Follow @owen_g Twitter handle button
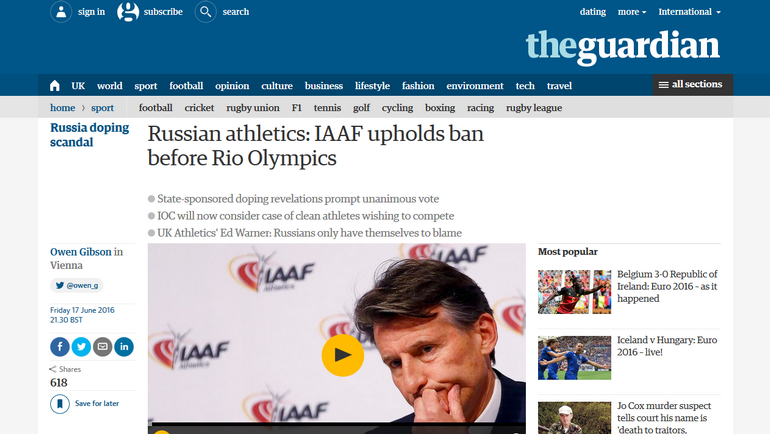This screenshot has height=434, width=770. (77, 285)
